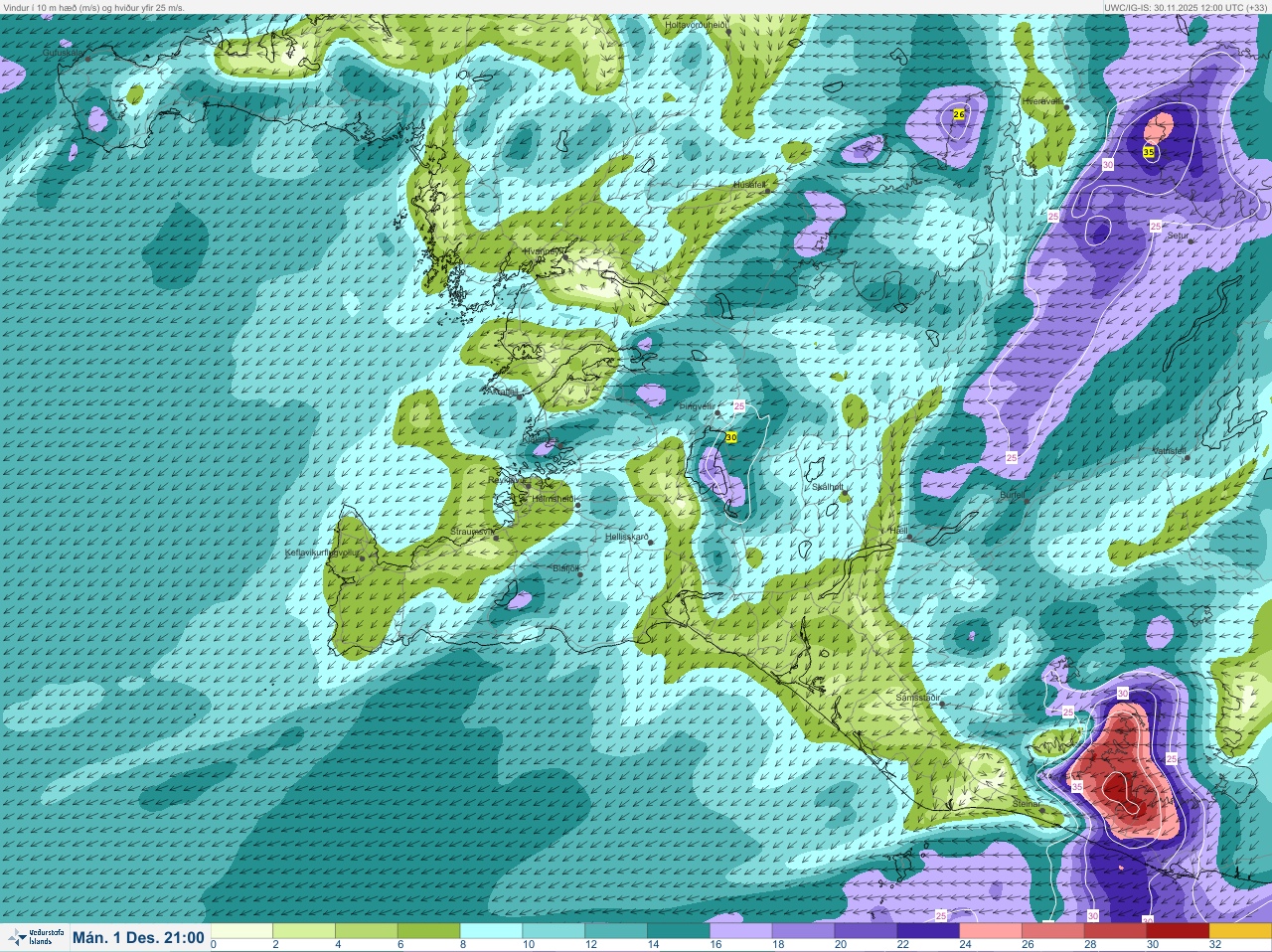Viewport: 1272px width, 952px height.
Task: Click the forecast time 'Mán. 1 Des. 21:00'
Action: tap(138, 937)
